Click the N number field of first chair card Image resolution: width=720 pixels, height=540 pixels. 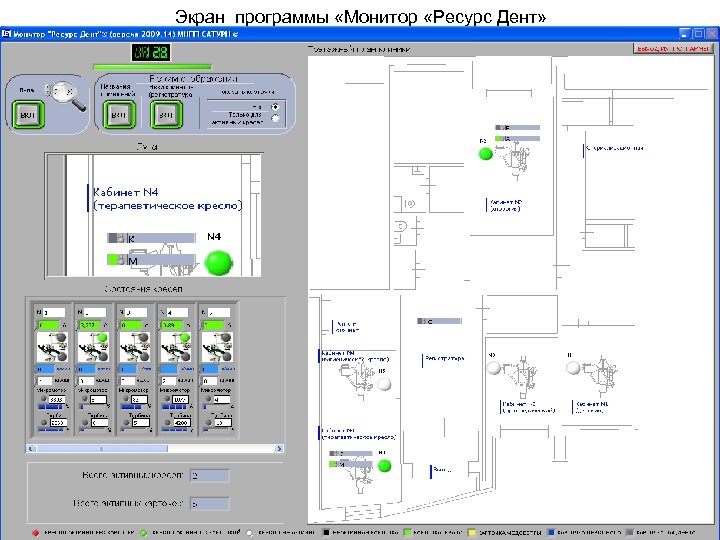point(54,312)
